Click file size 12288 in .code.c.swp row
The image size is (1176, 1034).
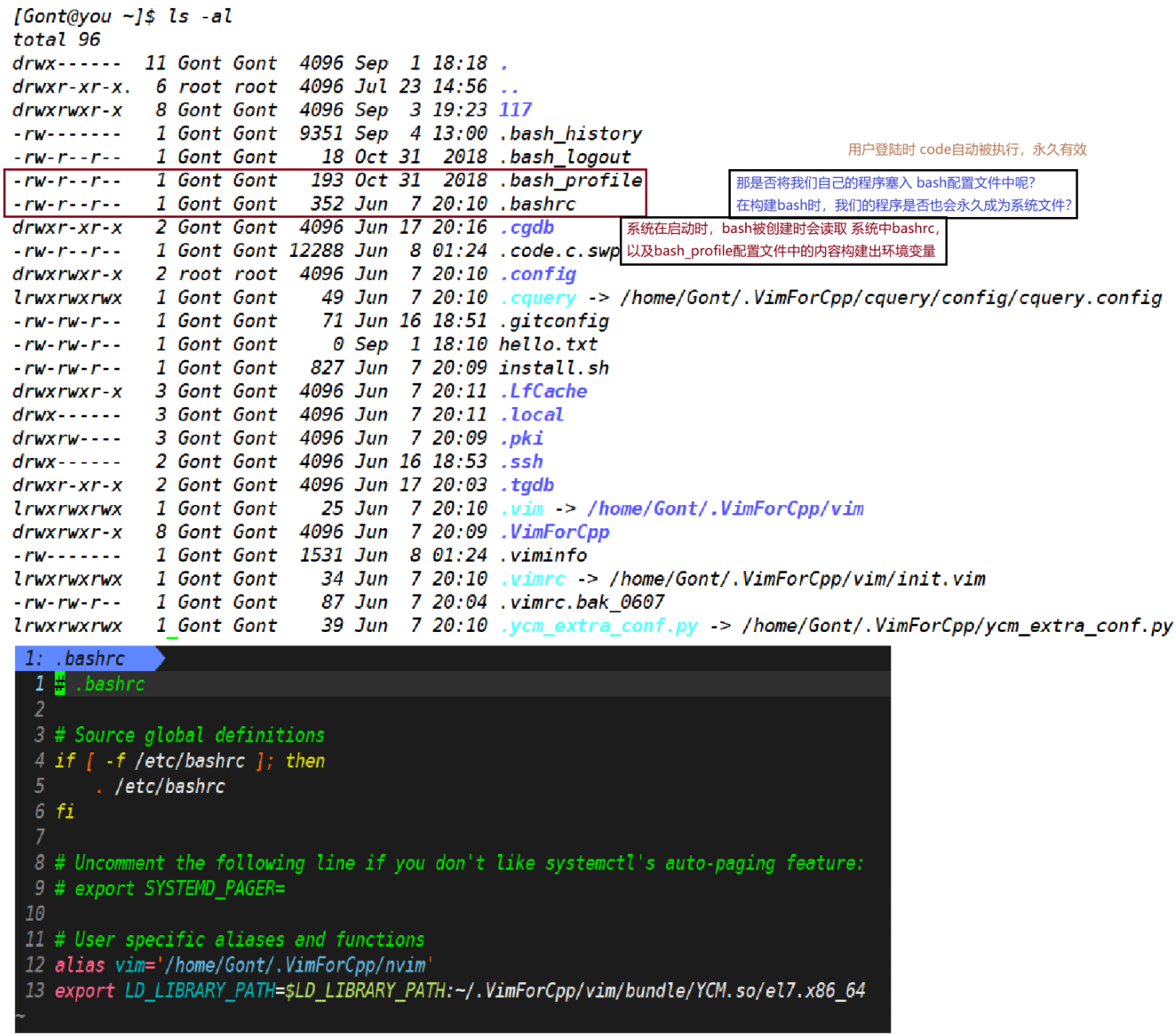[316, 251]
